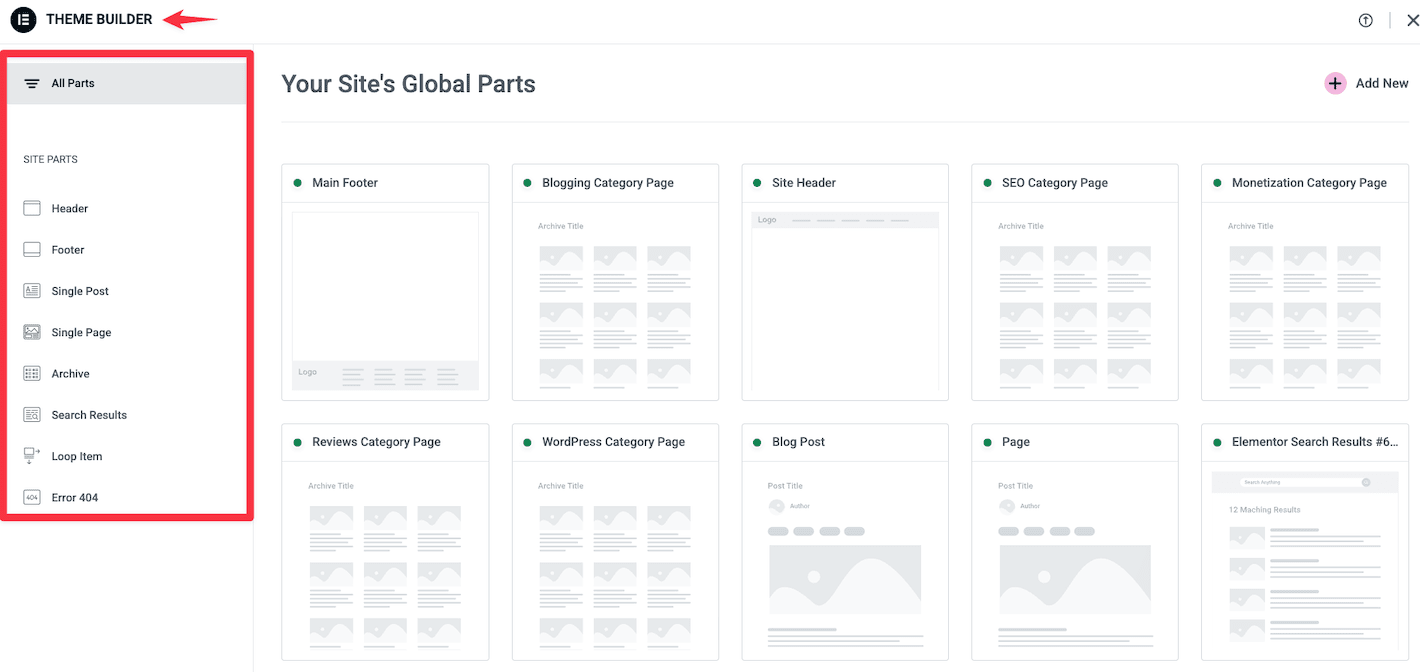Select the Footer site part icon

pyautogui.click(x=33, y=249)
